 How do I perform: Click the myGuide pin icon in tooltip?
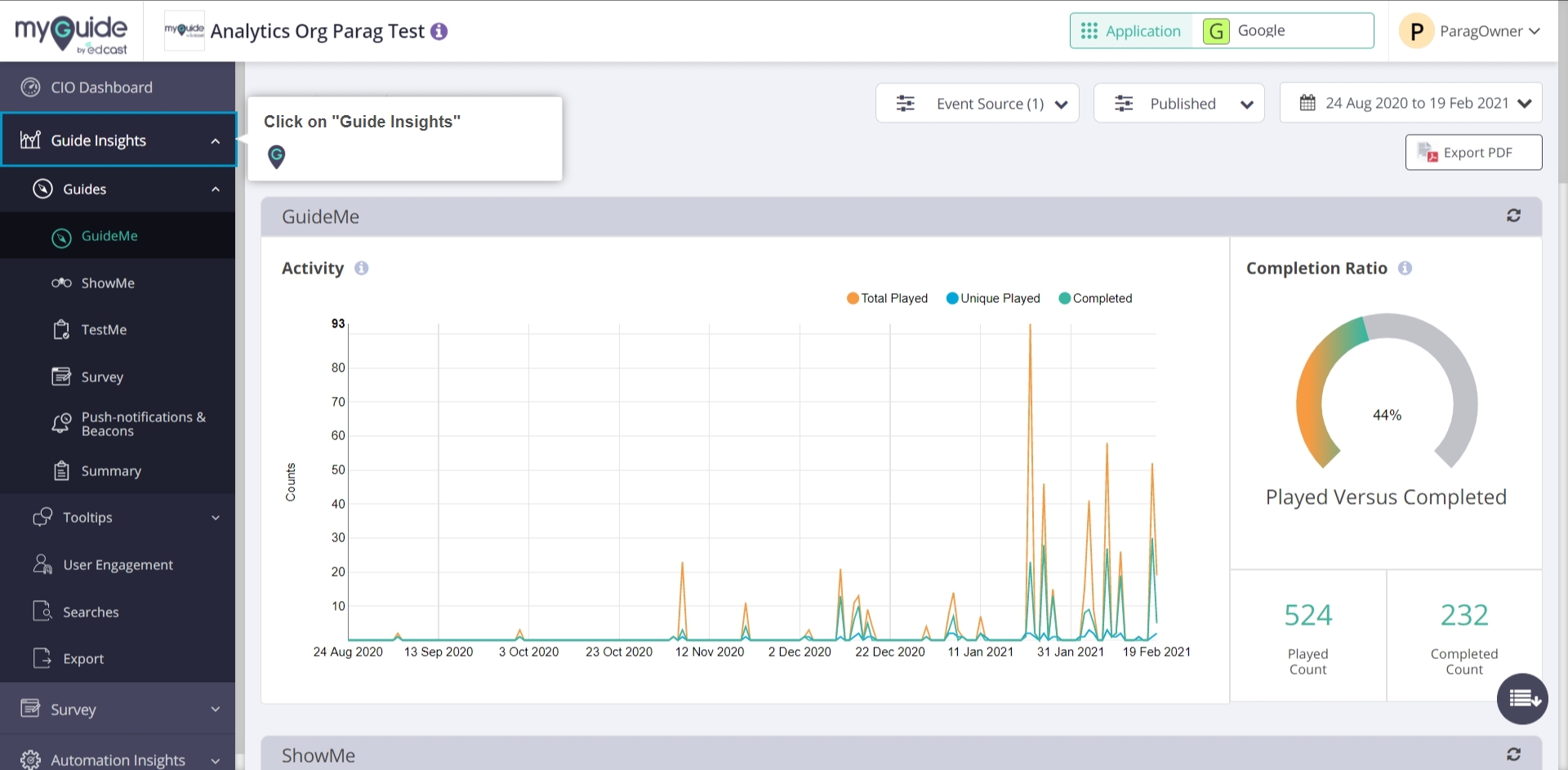point(277,156)
